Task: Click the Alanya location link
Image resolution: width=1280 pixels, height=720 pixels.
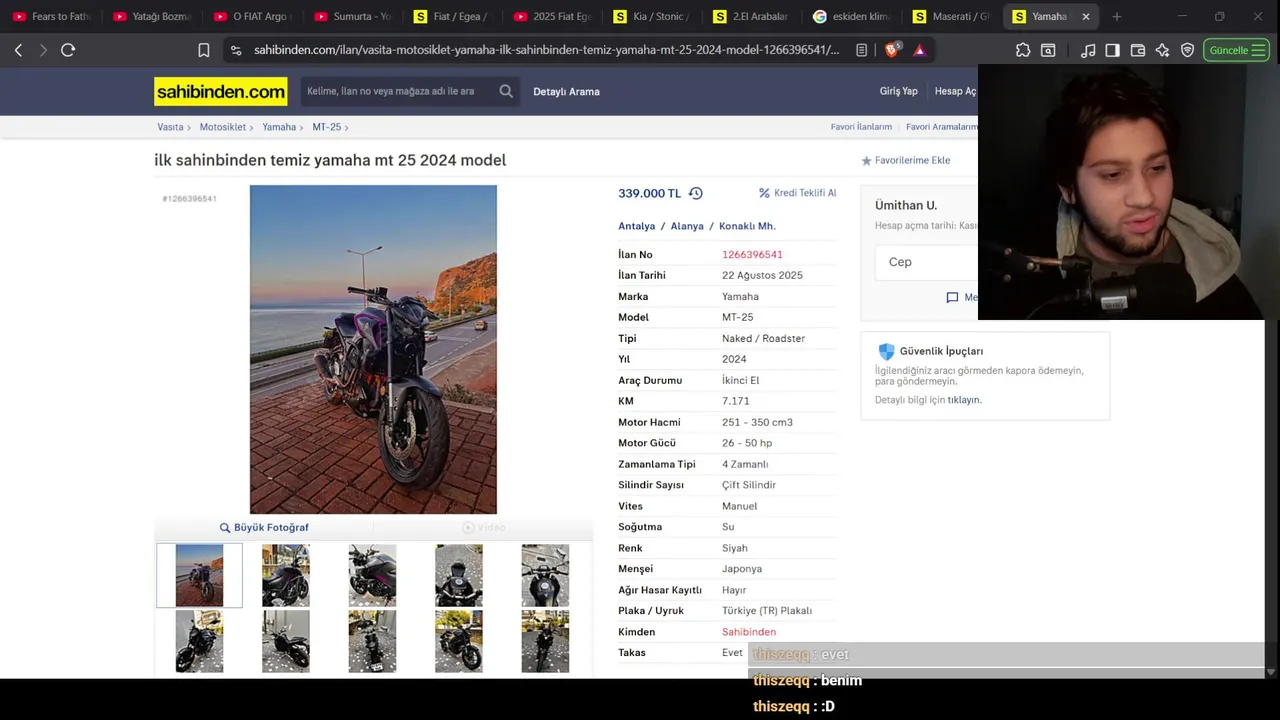Action: coord(687,226)
